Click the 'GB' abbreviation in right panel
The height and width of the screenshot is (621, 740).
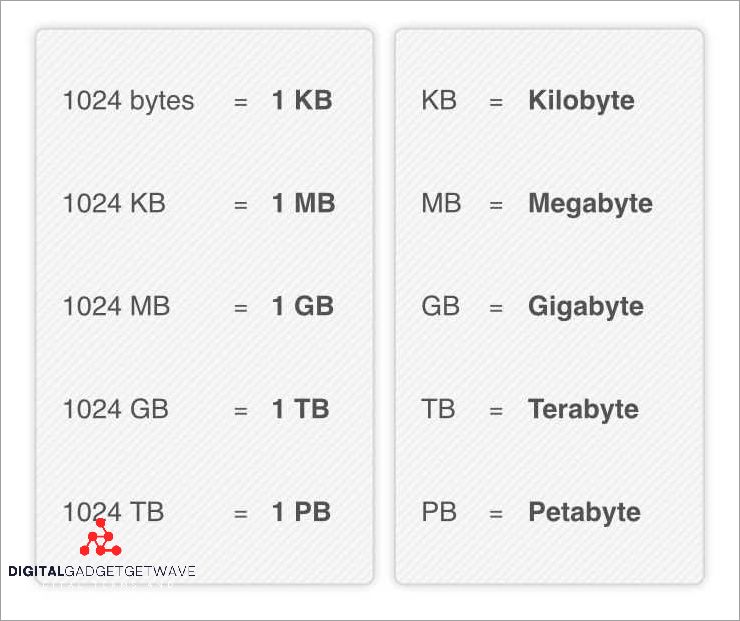pyautogui.click(x=441, y=307)
